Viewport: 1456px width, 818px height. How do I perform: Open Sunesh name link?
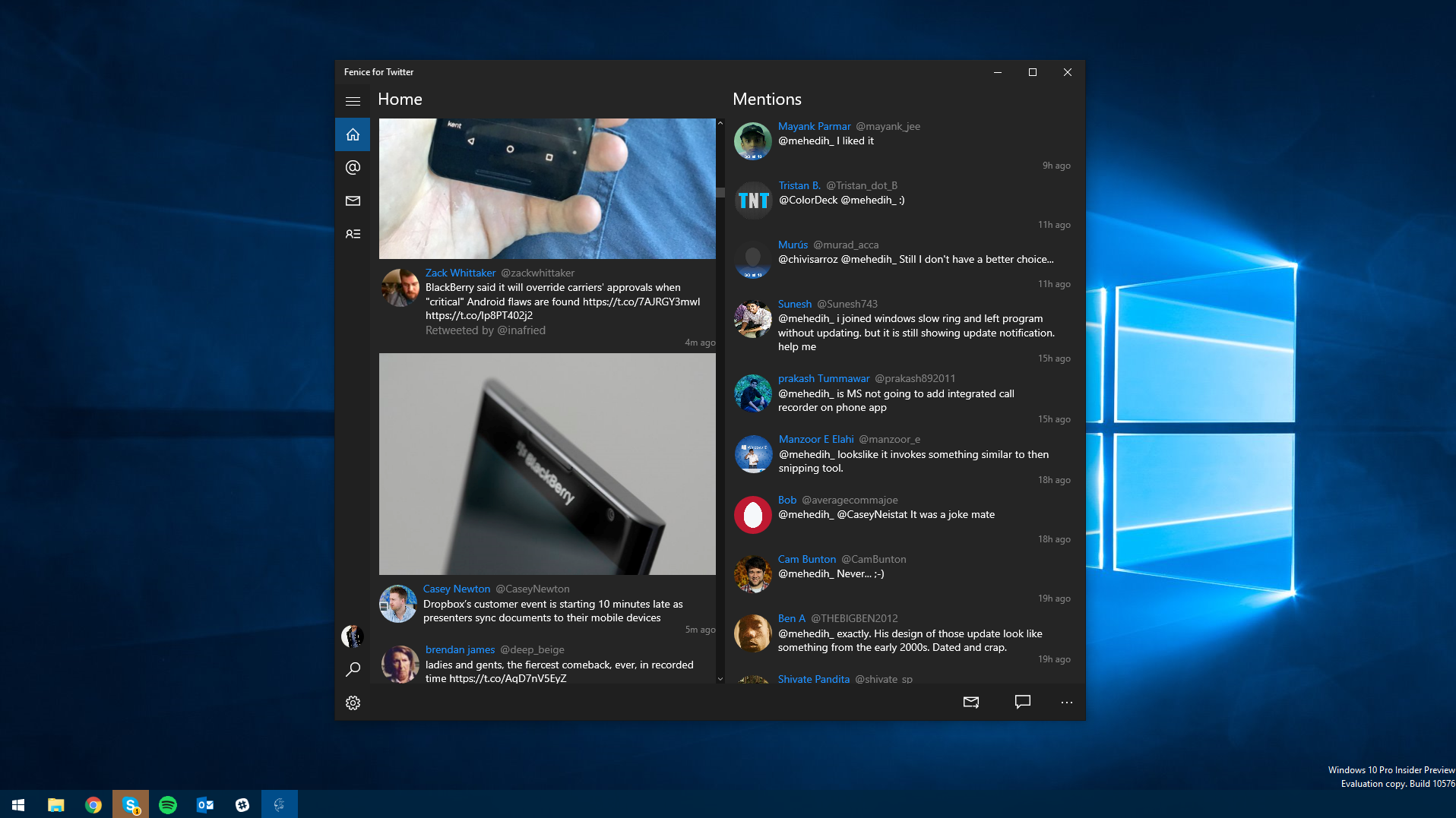coord(795,304)
